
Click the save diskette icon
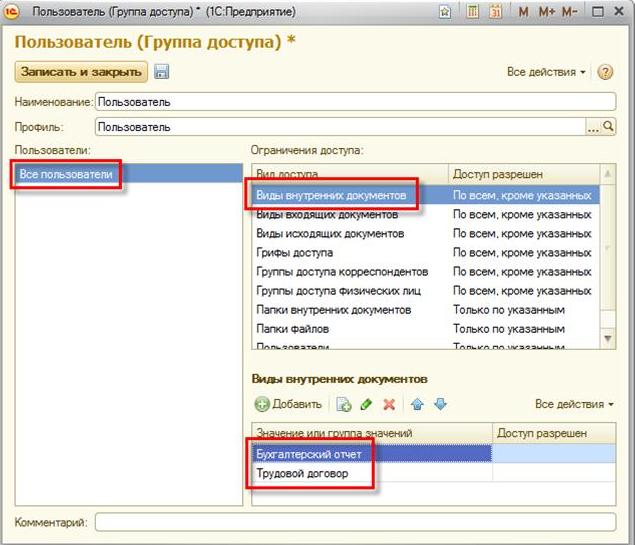click(162, 72)
